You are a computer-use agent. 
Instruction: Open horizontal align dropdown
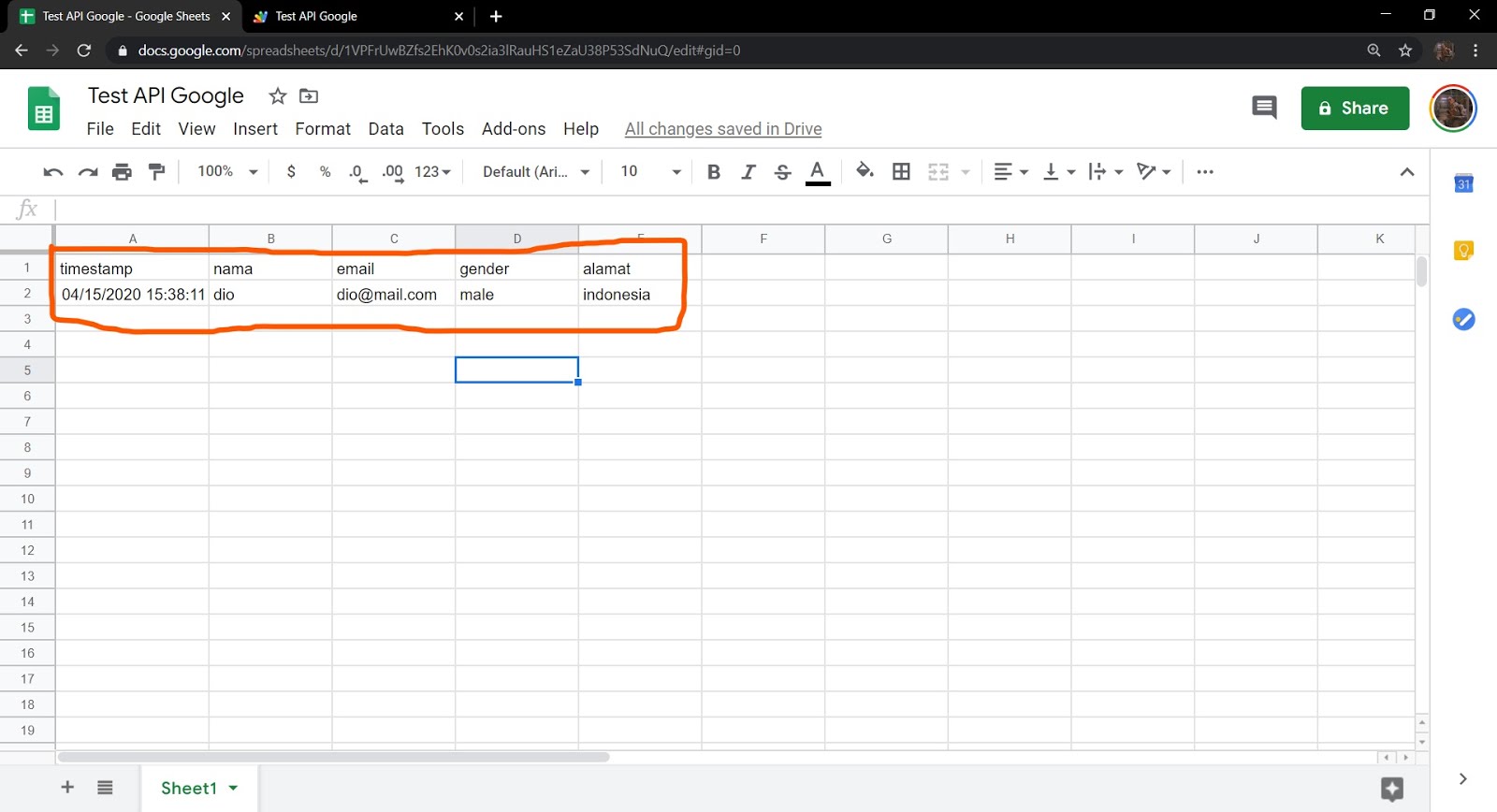tap(1010, 172)
